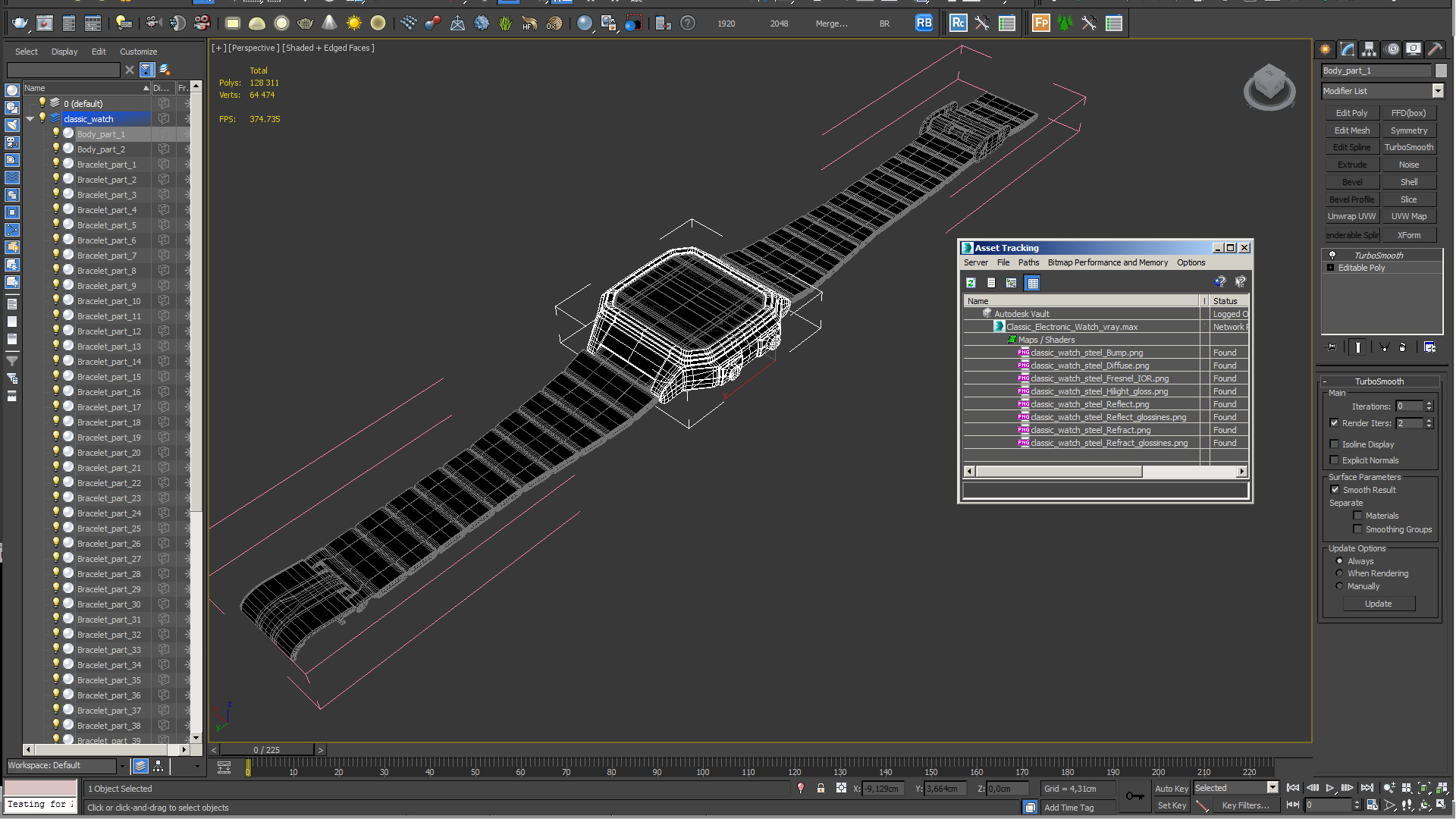Enable Isoline Display in TurboSmooth
Viewport: 1456px width, 819px height.
pyautogui.click(x=1335, y=443)
